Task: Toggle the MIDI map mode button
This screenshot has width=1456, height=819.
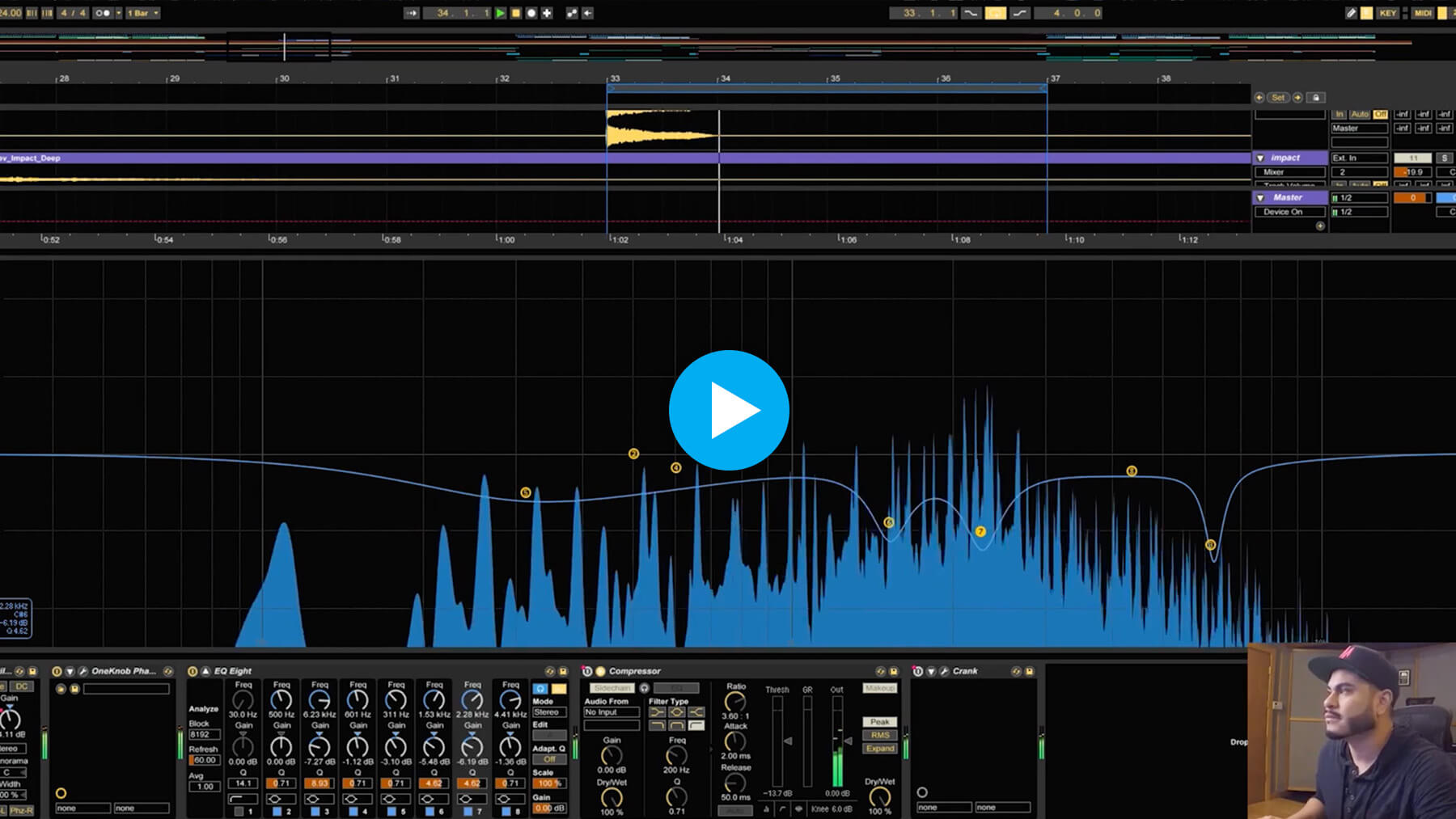Action: point(1423,13)
